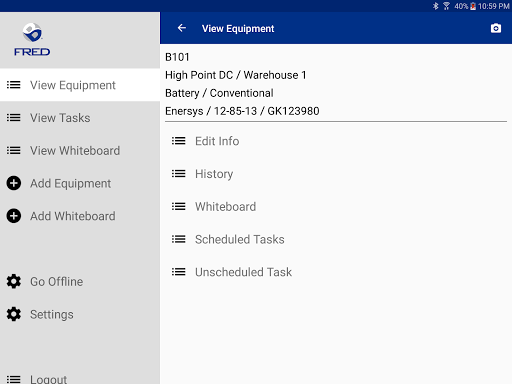Click the View Equipment header title
The image size is (512, 384).
[238, 29]
